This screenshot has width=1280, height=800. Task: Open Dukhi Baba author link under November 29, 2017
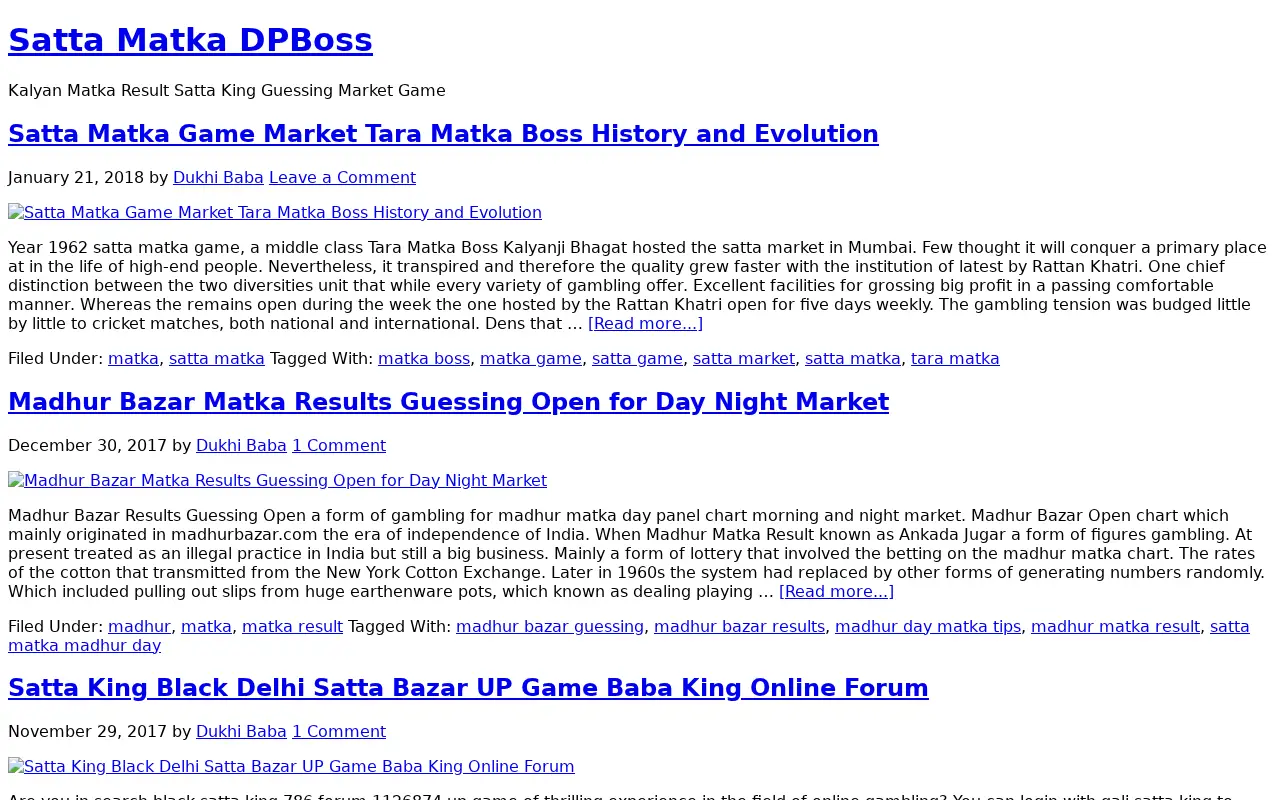[241, 731]
